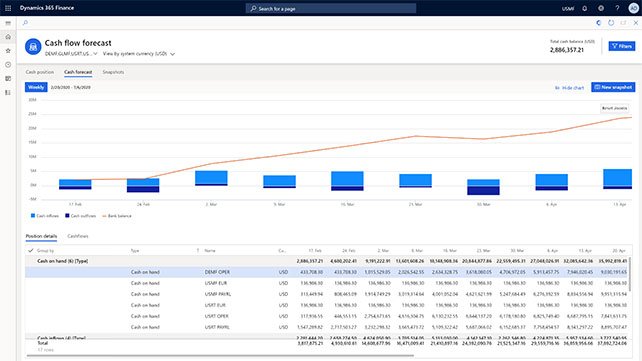Screen dimensions: 642x361
Task: Focus the Search for a page box
Action: coord(331,8)
